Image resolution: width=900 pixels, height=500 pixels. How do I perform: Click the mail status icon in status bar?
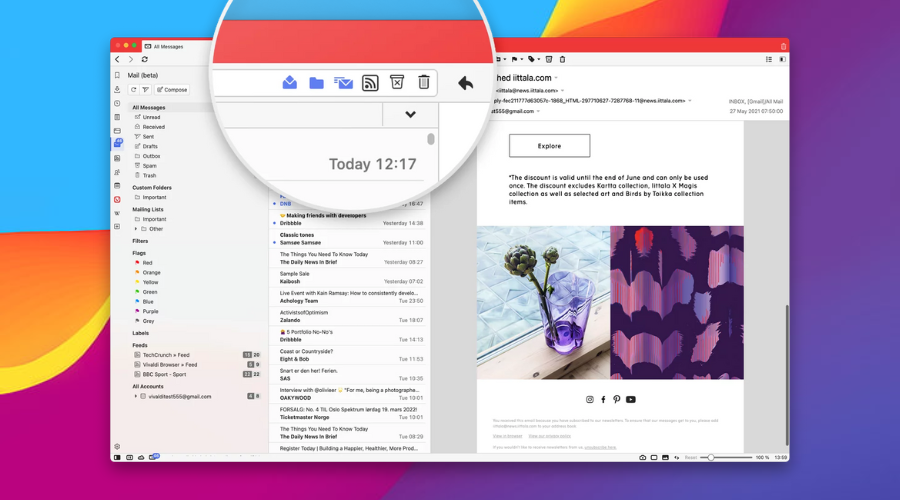153,457
